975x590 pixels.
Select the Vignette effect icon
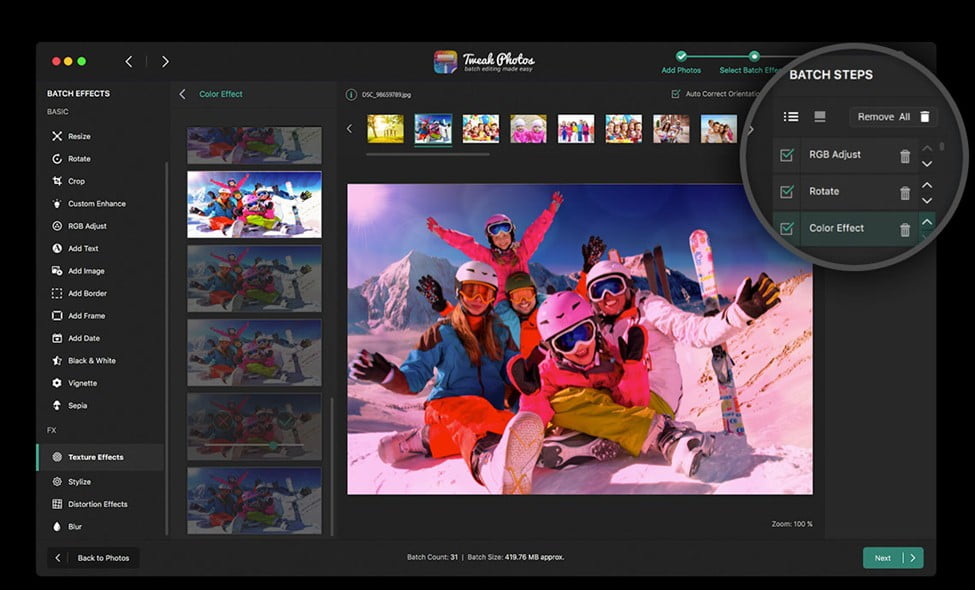[57, 383]
